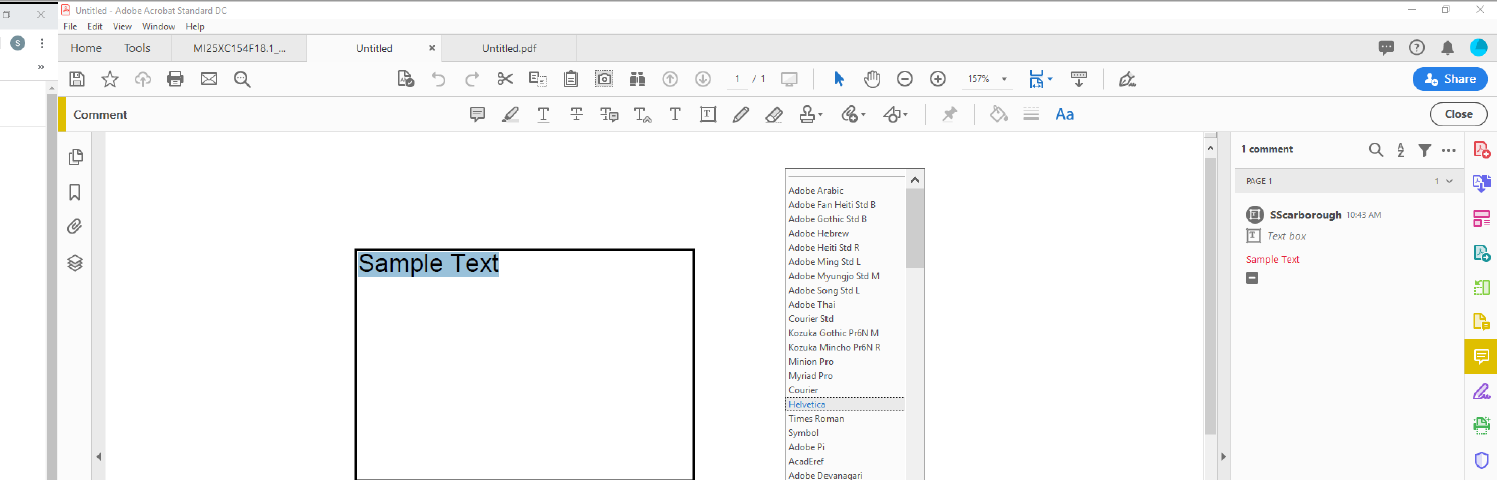Choose the Add text box tool
The image size is (1497, 480).
tap(708, 115)
